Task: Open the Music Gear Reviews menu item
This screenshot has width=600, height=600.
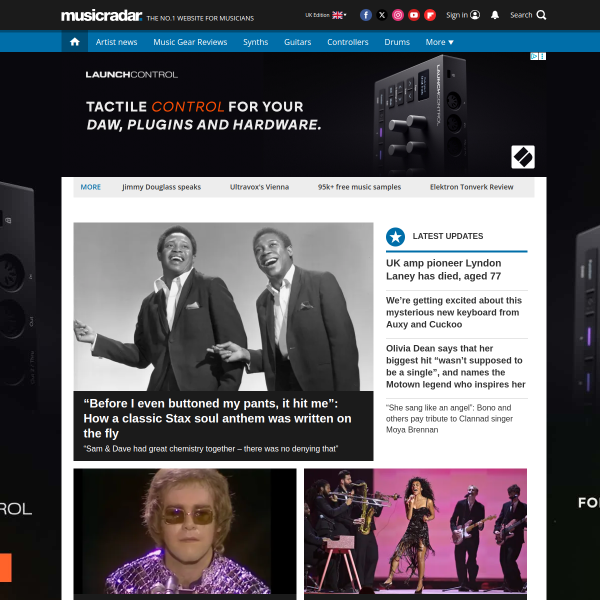Action: coord(190,42)
